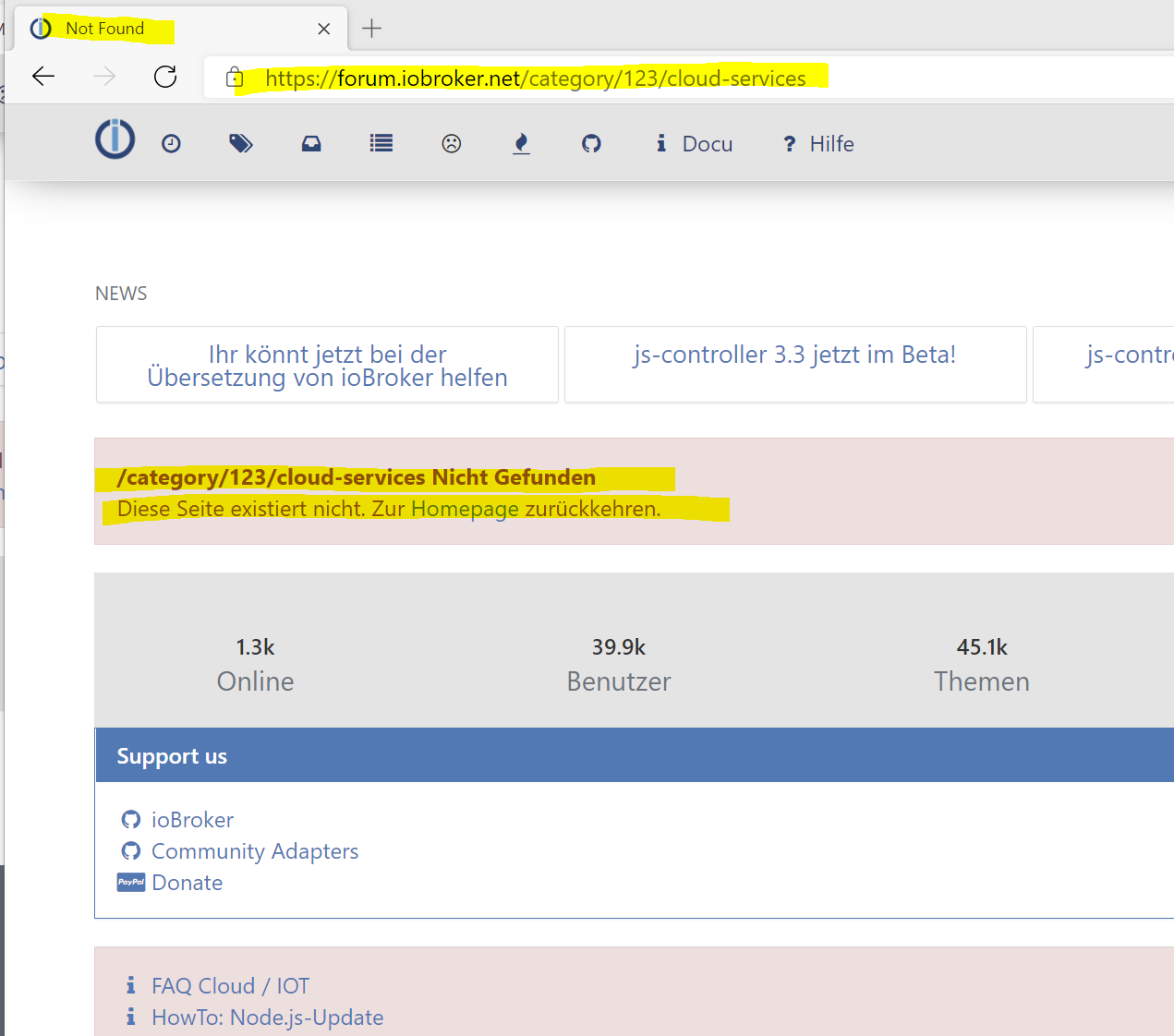The image size is (1174, 1036).
Task: Open the ioBroker GitHub support link
Action: pos(192,820)
